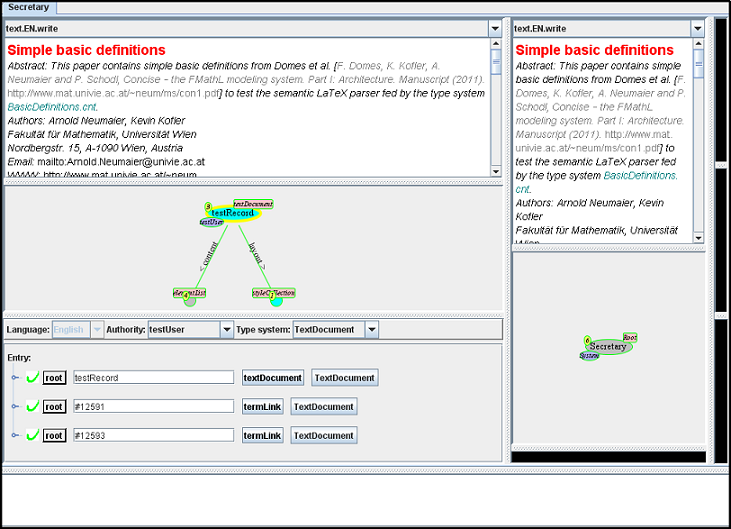This screenshot has height=529, width=731.
Task: Click mailto:Arnold.Neumaier@univie.ac.at email text
Action: pos(121,162)
